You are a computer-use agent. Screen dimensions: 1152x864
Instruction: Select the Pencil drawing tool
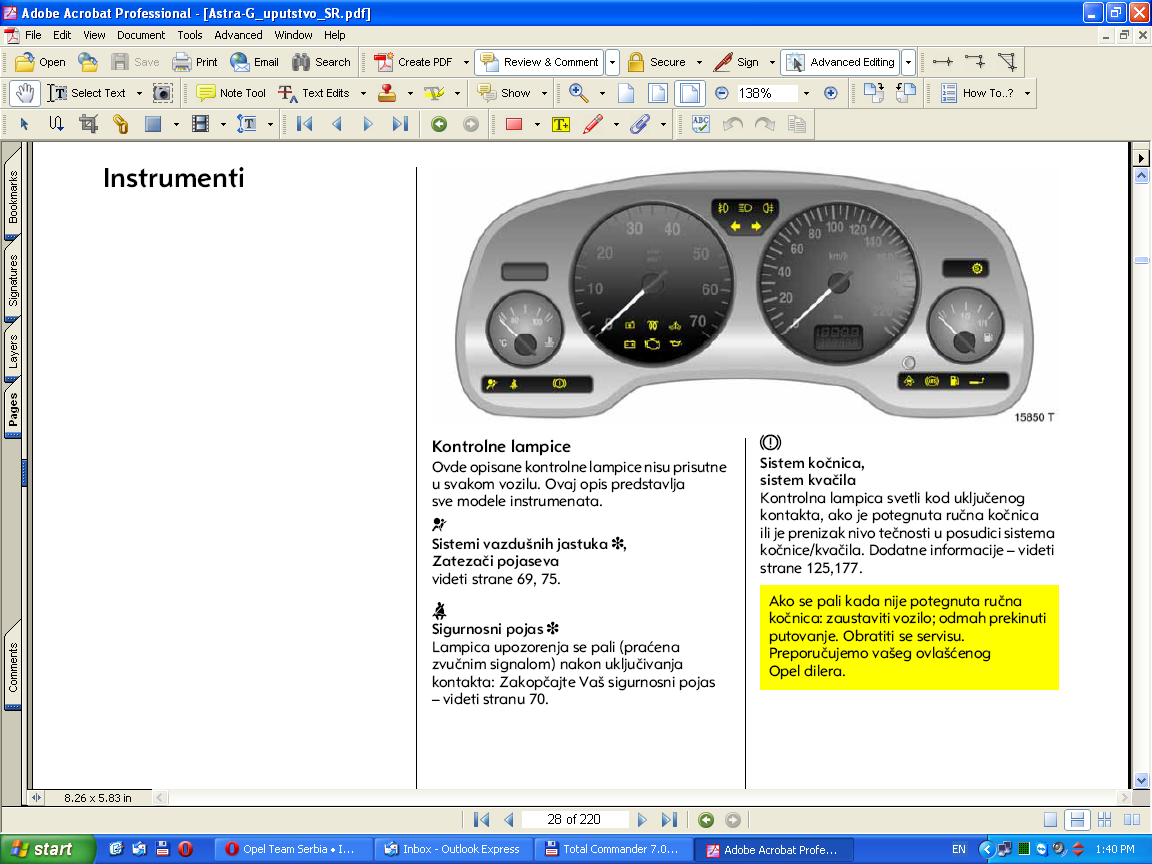[x=593, y=124]
